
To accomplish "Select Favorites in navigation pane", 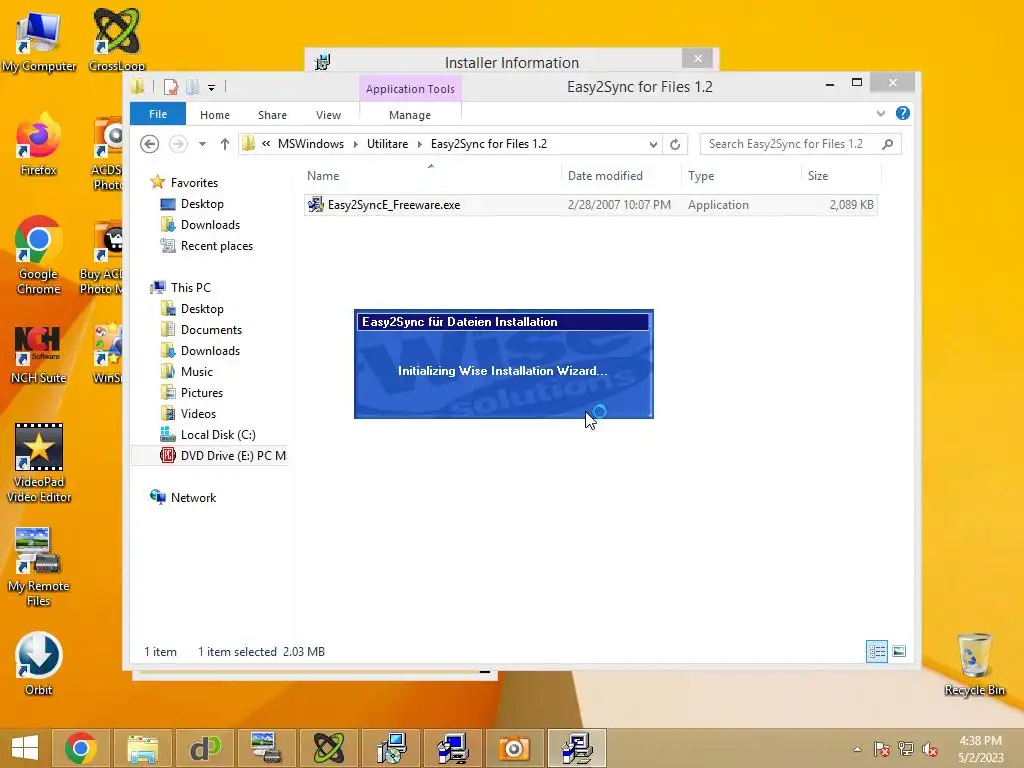I will tap(194, 183).
